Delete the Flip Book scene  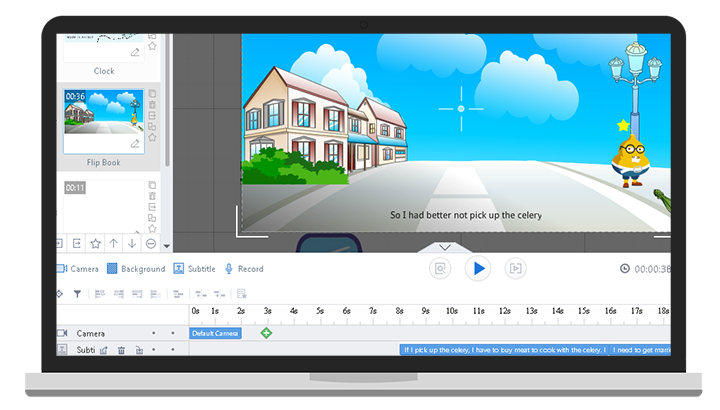pyautogui.click(x=152, y=105)
